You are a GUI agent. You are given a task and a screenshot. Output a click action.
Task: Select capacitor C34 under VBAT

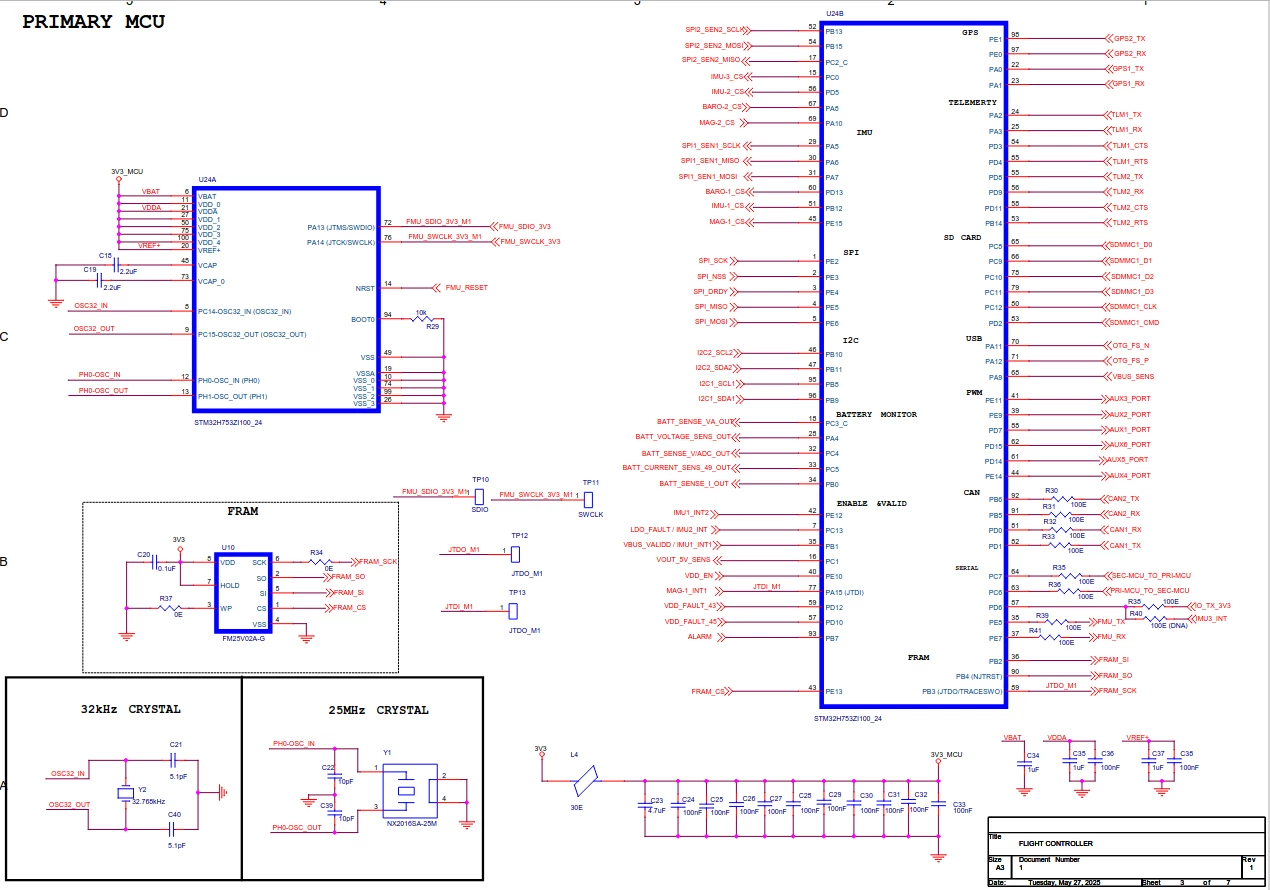1025,762
